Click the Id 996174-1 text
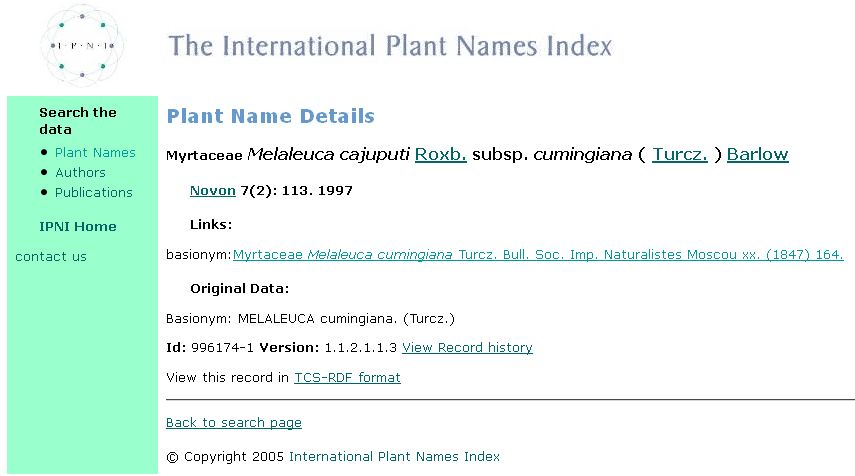Image resolution: width=855 pixels, height=476 pixels. [210, 348]
